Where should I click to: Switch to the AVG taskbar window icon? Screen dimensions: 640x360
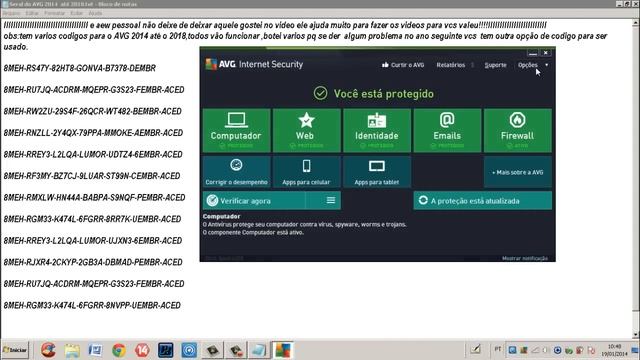pos(283,350)
